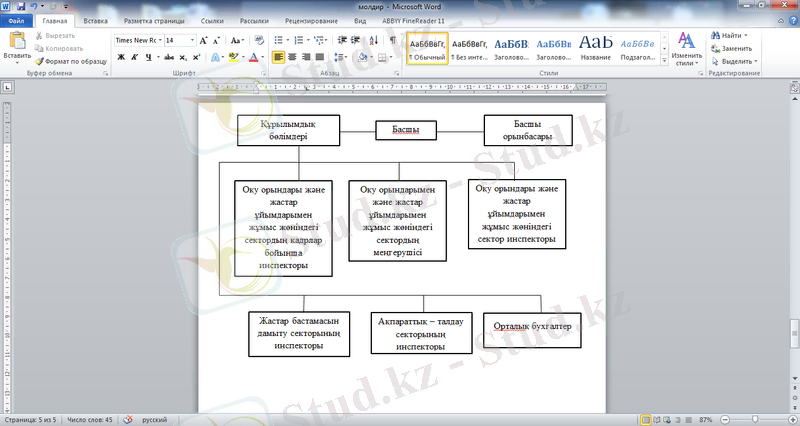This screenshot has width=800, height=426.
Task: Toggle italic (К) formatting
Action: (x=134, y=57)
